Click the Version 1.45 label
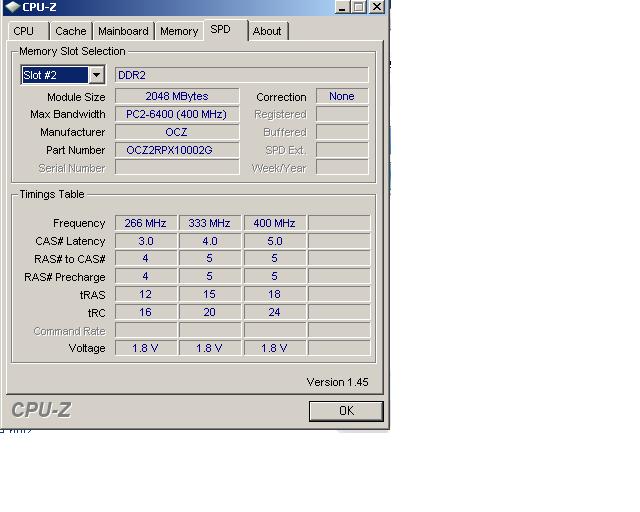640x512 pixels. 338,382
